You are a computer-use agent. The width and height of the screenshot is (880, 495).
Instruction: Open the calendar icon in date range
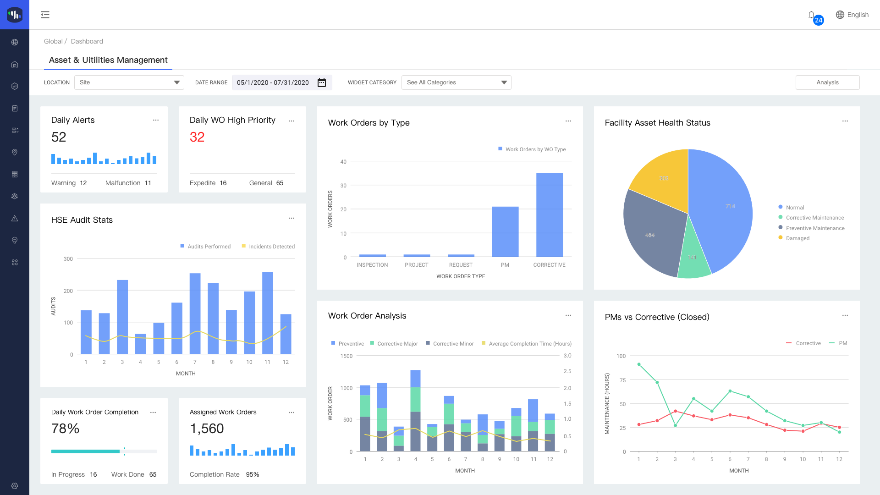(322, 82)
